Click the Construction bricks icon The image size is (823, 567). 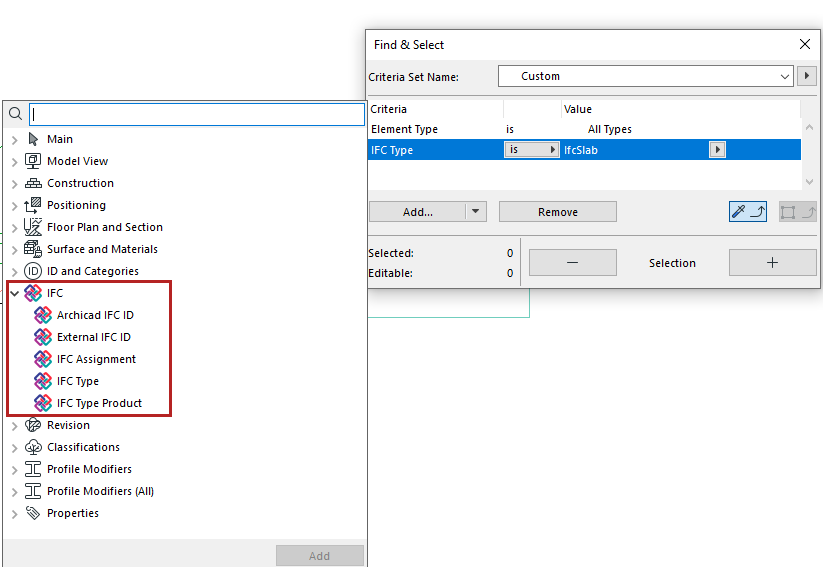[33, 183]
